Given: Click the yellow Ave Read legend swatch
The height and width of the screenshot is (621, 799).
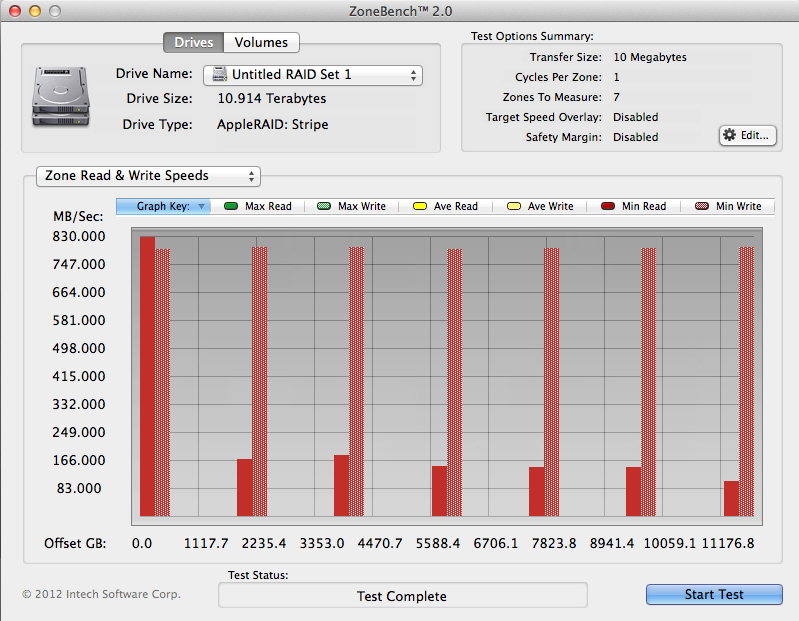Looking at the screenshot, I should (x=418, y=206).
